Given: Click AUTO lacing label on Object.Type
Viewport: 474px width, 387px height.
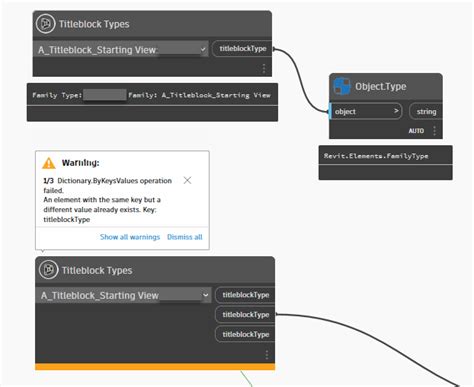Looking at the screenshot, I should pos(416,131).
